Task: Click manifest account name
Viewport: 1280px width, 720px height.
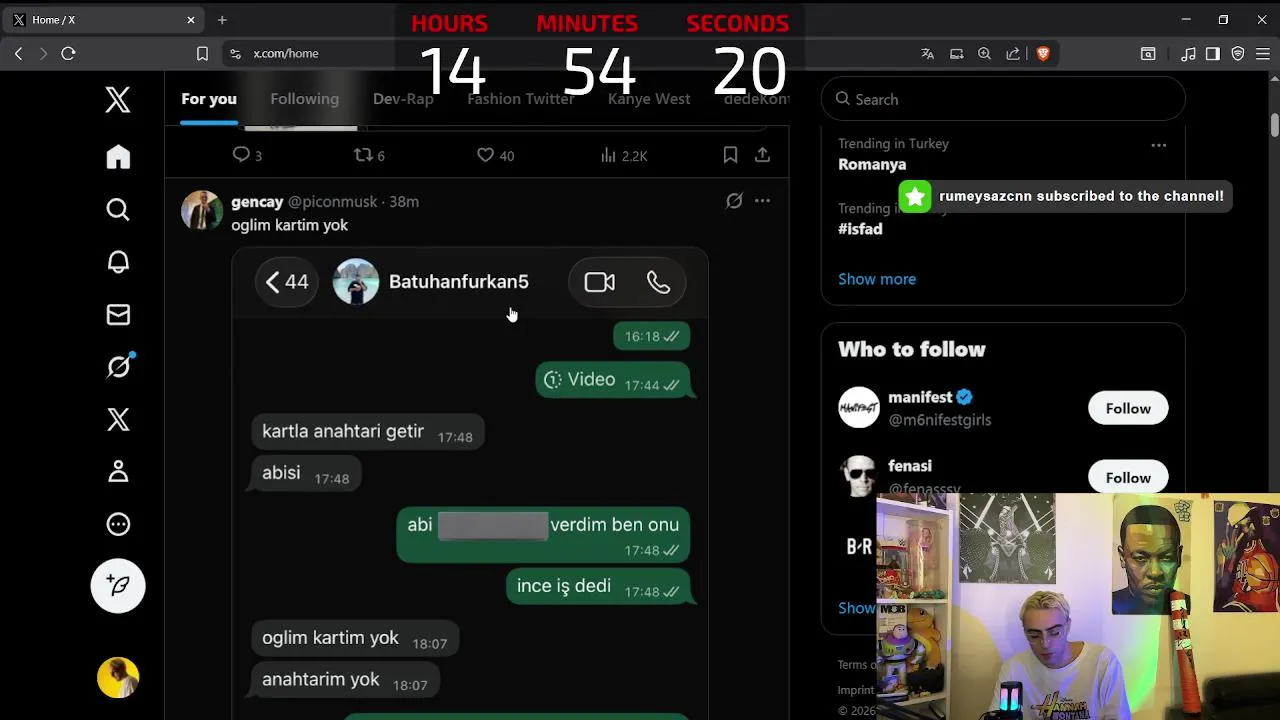Action: click(920, 397)
